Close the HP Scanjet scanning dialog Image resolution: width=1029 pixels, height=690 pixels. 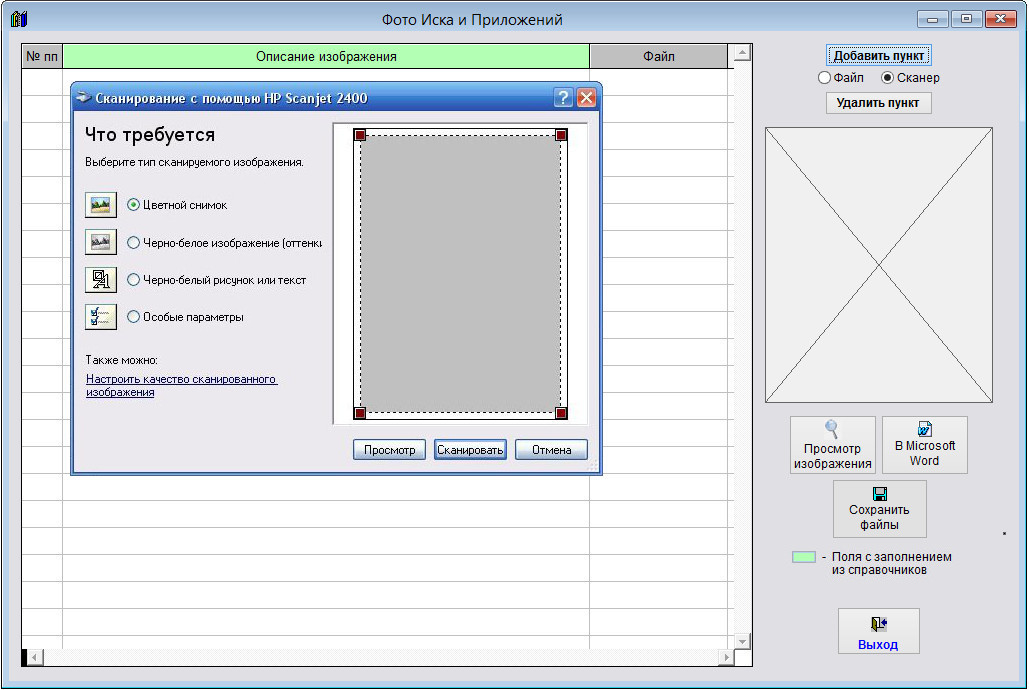[586, 98]
